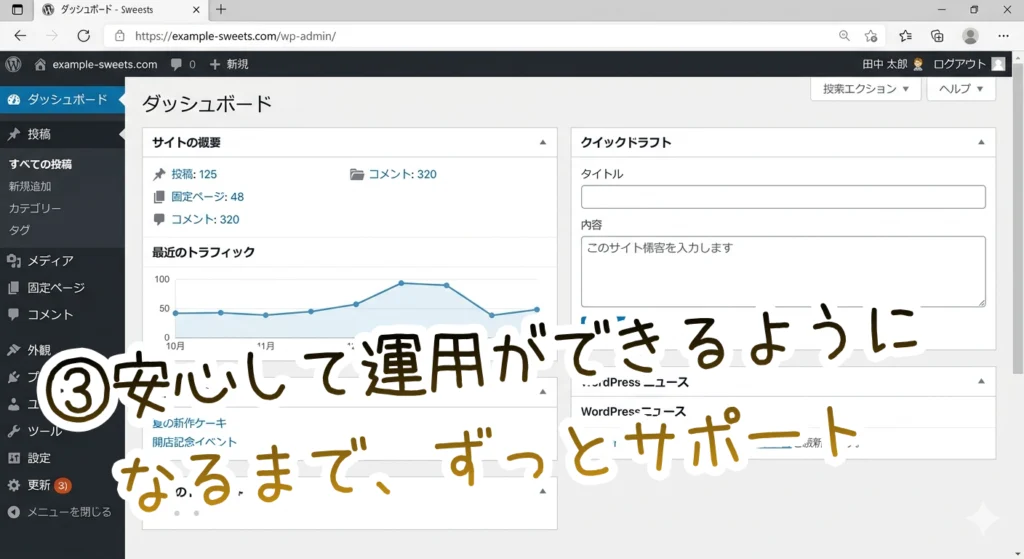Open 夏の新作ケーキ post link
Viewport: 1024px width, 559px height.
point(189,423)
